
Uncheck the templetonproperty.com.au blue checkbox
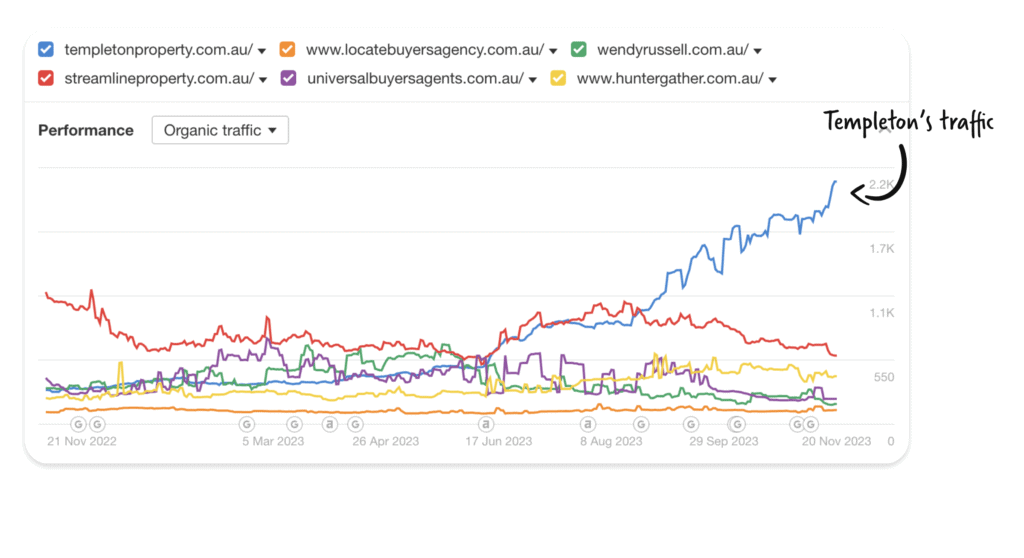(x=46, y=50)
